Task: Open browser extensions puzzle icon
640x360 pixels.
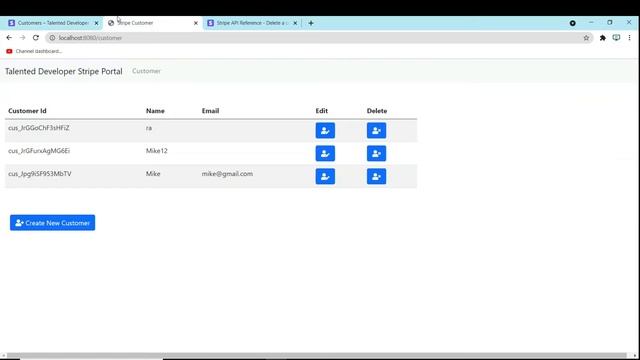Action: click(602, 38)
